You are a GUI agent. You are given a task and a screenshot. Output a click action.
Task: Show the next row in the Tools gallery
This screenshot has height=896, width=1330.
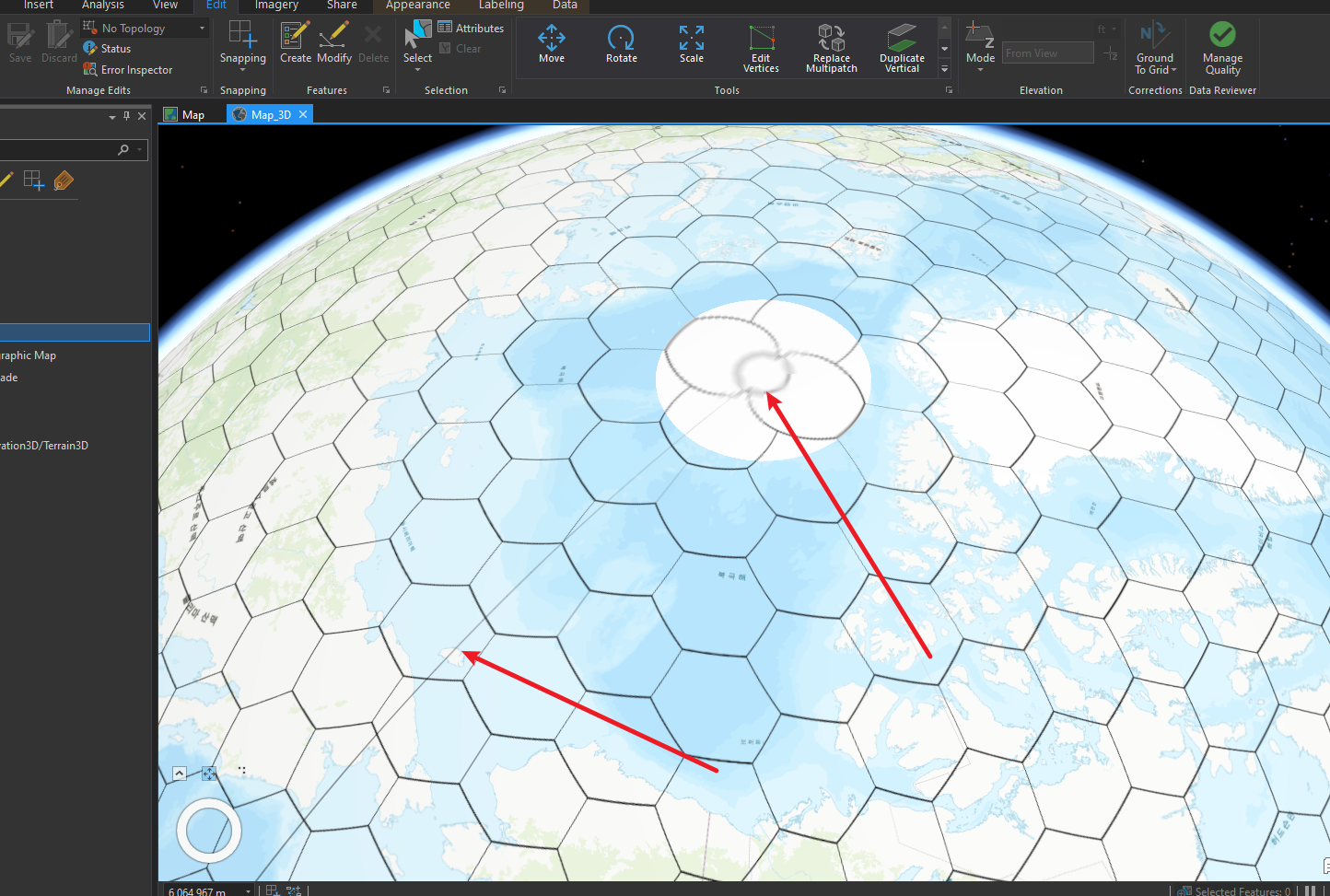point(944,49)
